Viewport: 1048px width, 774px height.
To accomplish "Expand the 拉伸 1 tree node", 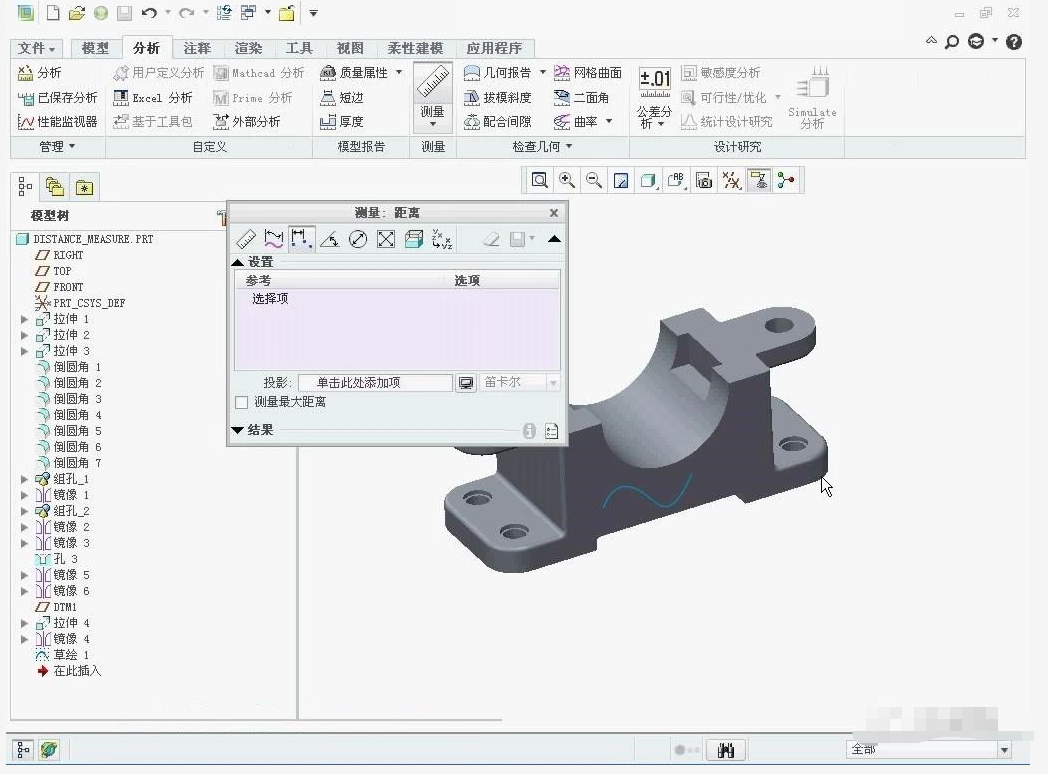I will [x=25, y=319].
